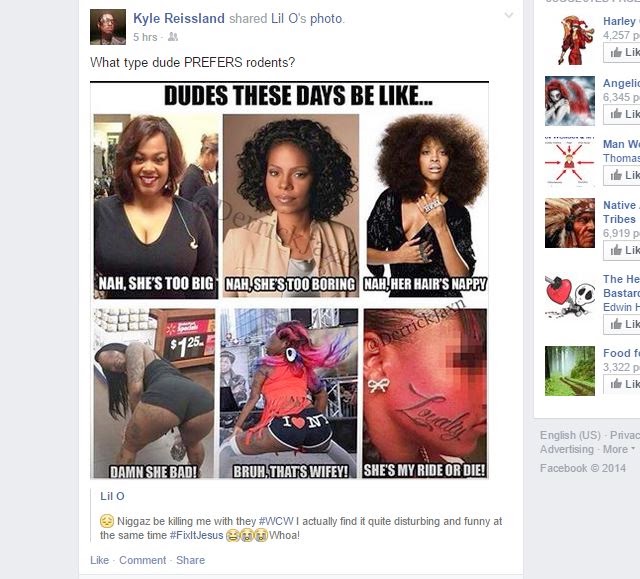Open the forest Food page thumbnail
Viewport: 640px width, 579px height.
pos(570,371)
